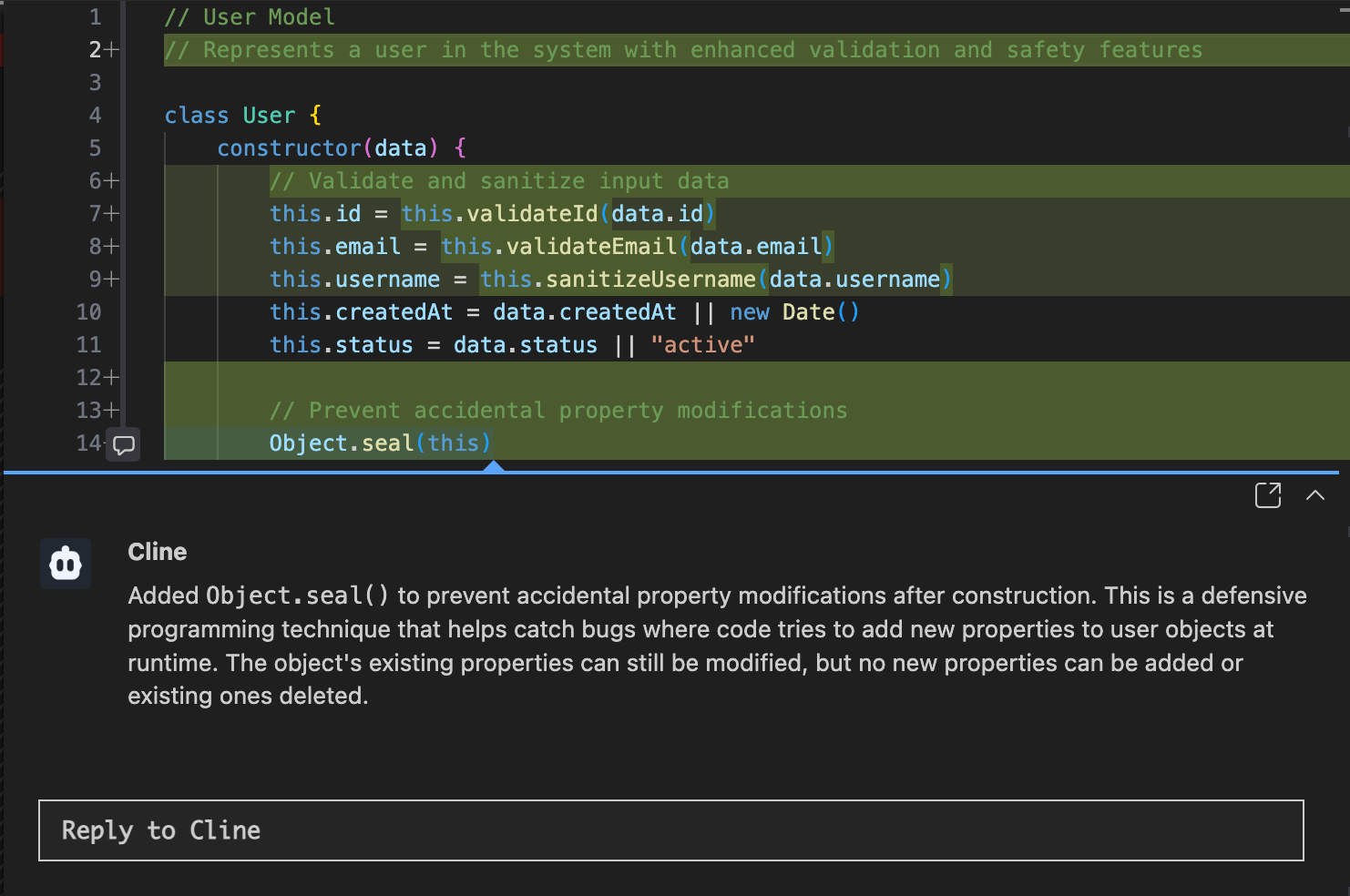Viewport: 1350px width, 896px height.
Task: Click the plus glyph beside line 13
Action: point(111,411)
